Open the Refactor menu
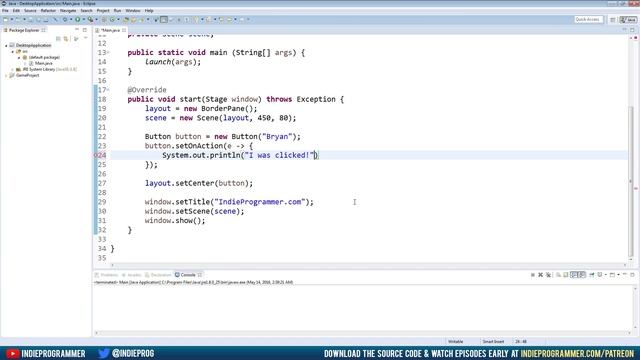Viewport: 640px width, 360px height. tap(48, 11)
